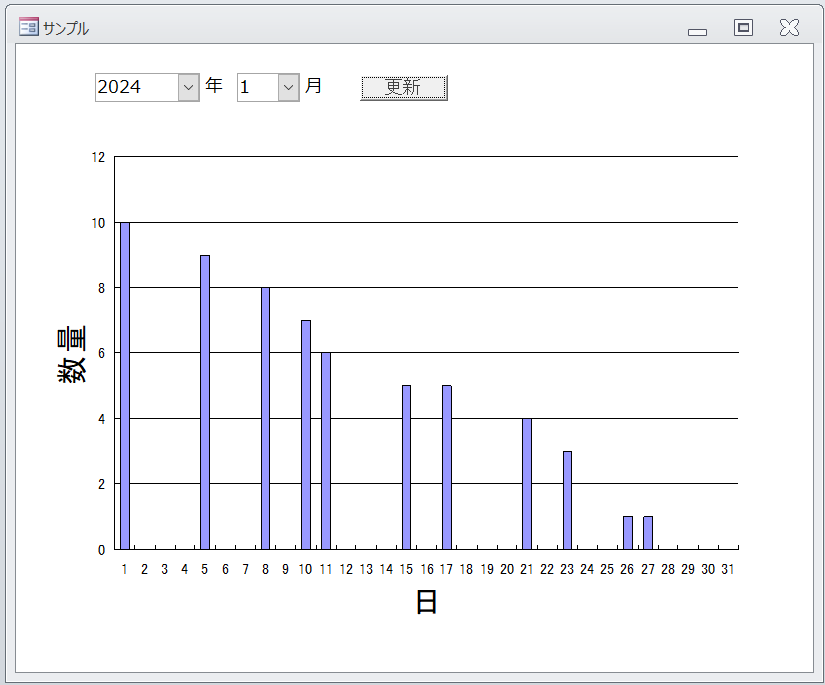825x685 pixels.
Task: Click the 数量 axis title
Action: (x=72, y=354)
